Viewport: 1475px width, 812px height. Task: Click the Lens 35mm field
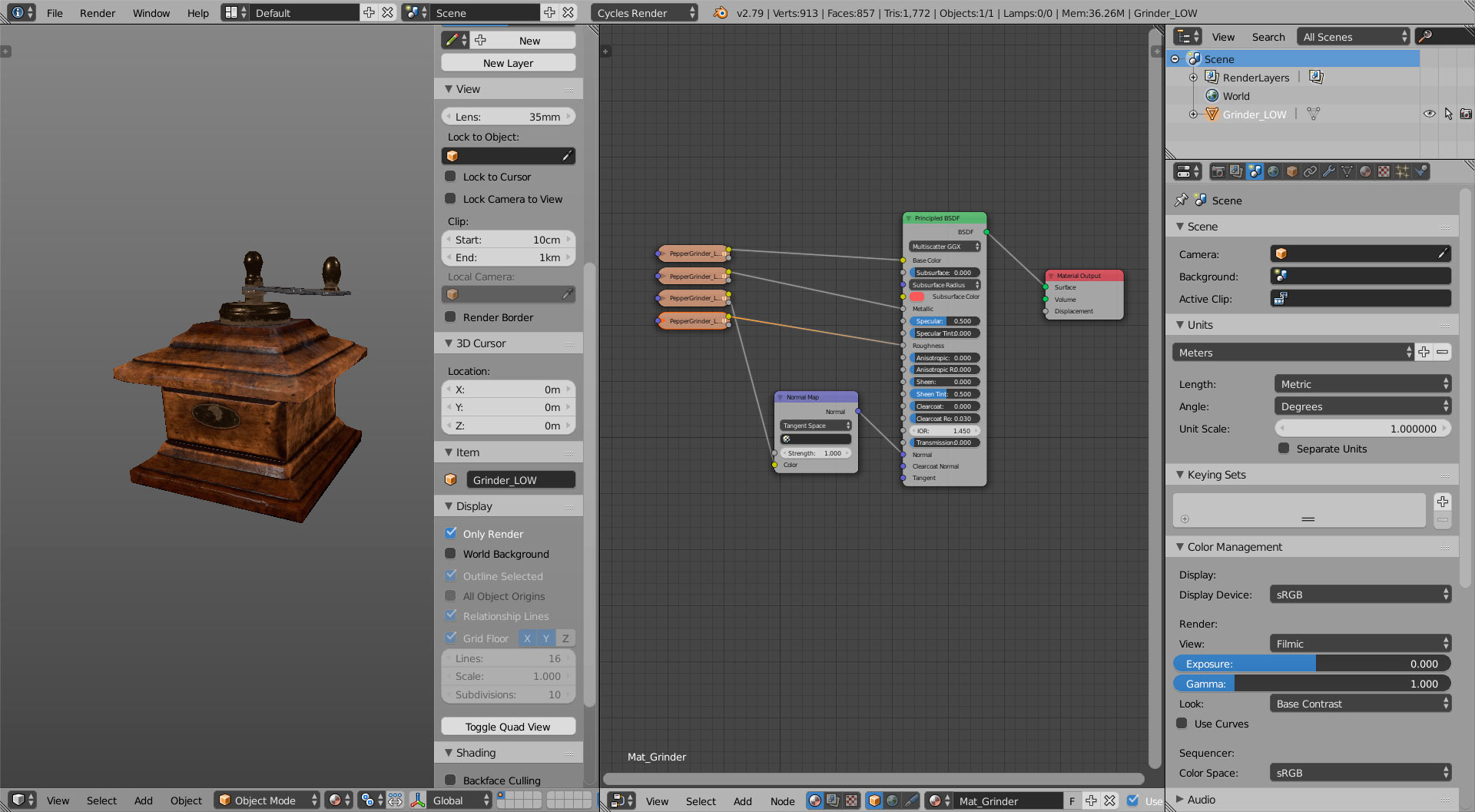[509, 117]
